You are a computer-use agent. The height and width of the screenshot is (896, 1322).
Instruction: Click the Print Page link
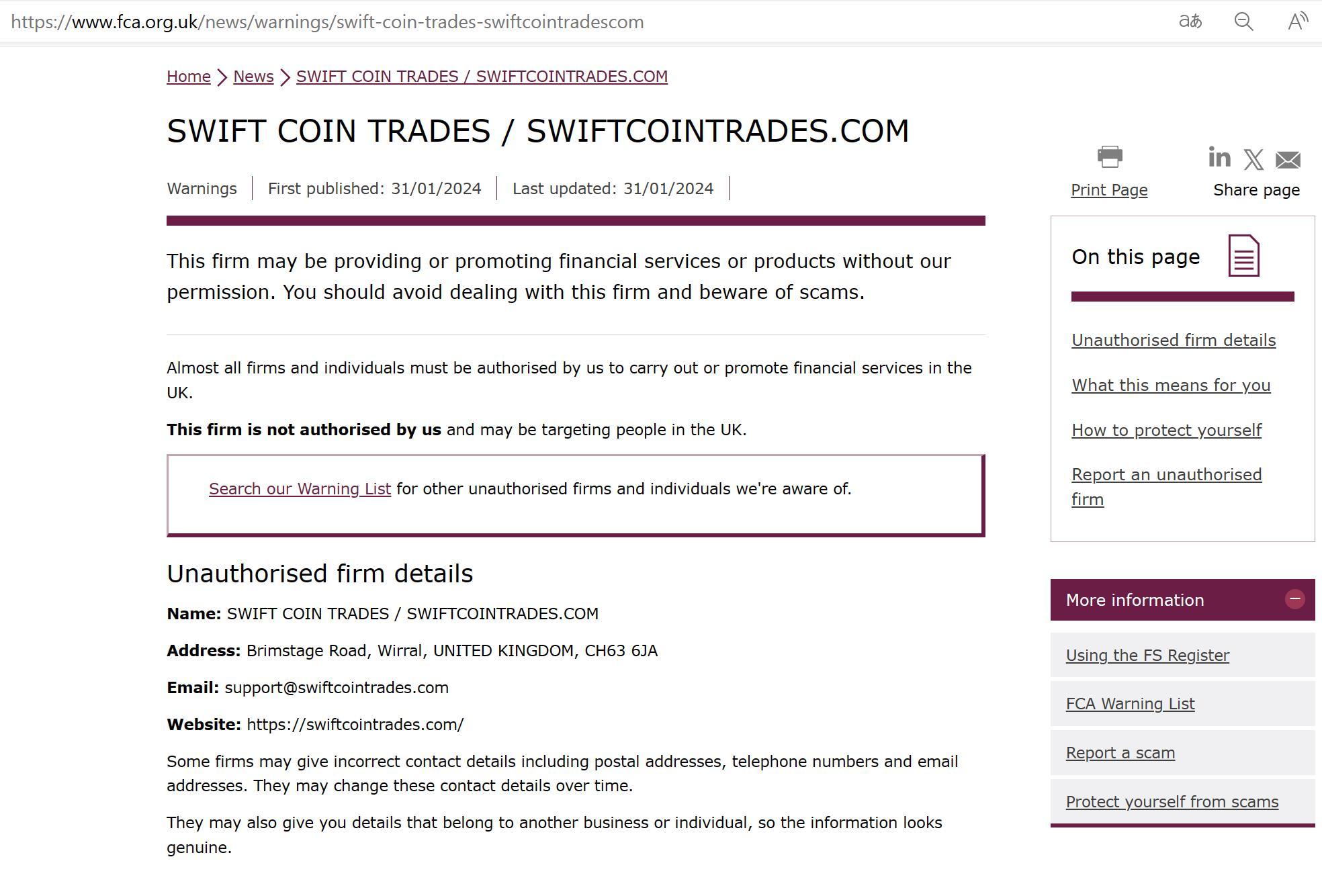coord(1109,190)
